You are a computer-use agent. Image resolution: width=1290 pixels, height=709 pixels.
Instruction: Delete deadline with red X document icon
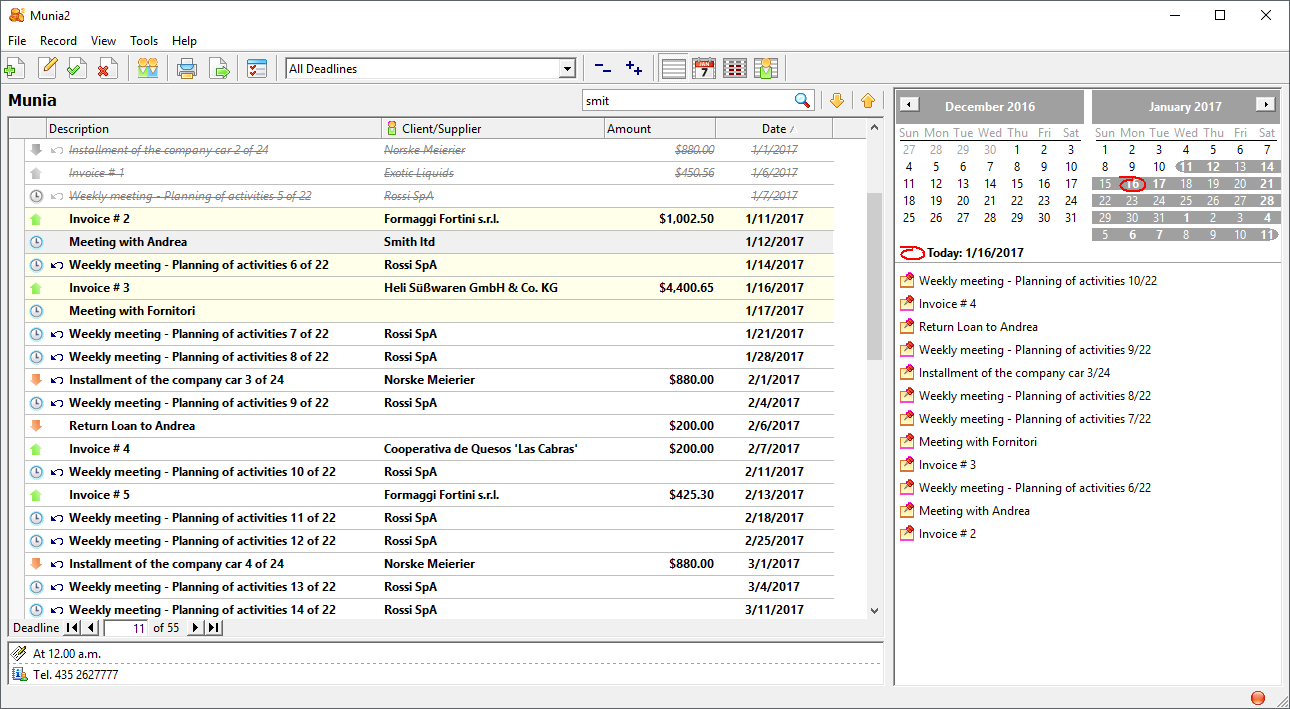pos(107,68)
